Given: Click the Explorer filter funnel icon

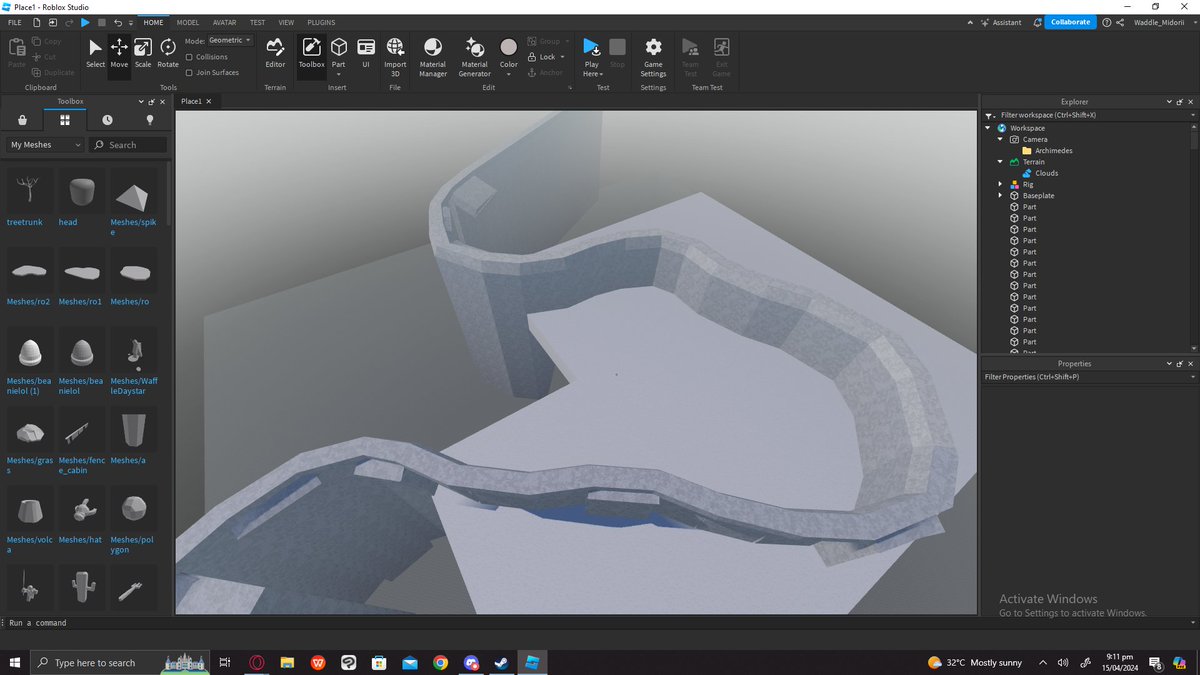Looking at the screenshot, I should [990, 115].
